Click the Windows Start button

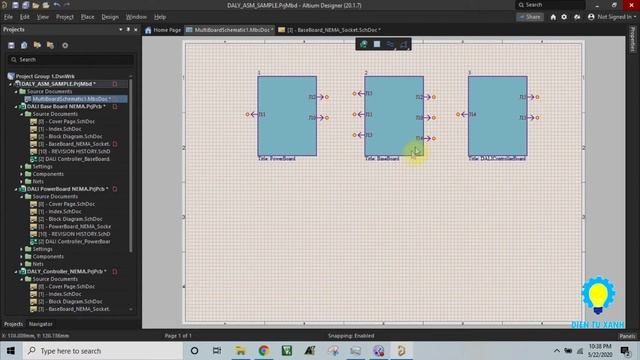click(11, 351)
